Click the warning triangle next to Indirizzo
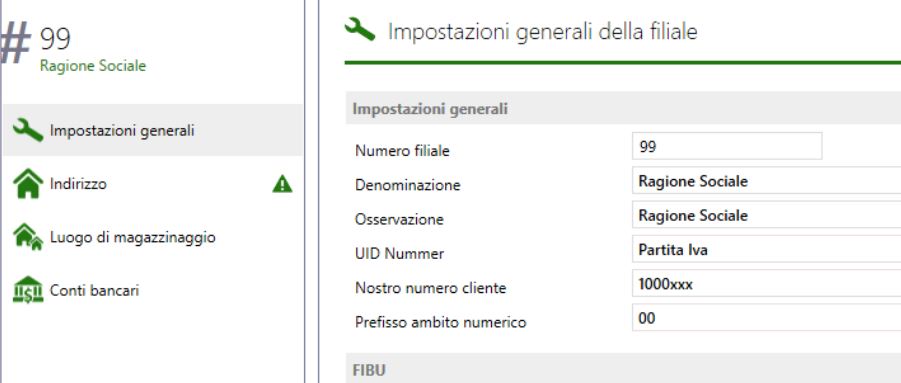The width and height of the screenshot is (901, 383). tap(282, 184)
